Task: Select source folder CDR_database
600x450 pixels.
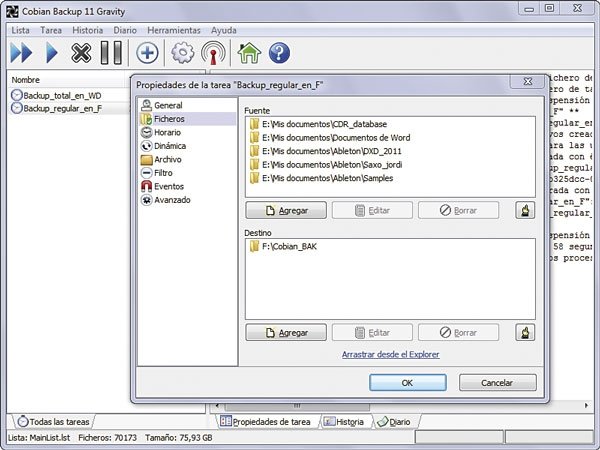Action: tap(318, 124)
